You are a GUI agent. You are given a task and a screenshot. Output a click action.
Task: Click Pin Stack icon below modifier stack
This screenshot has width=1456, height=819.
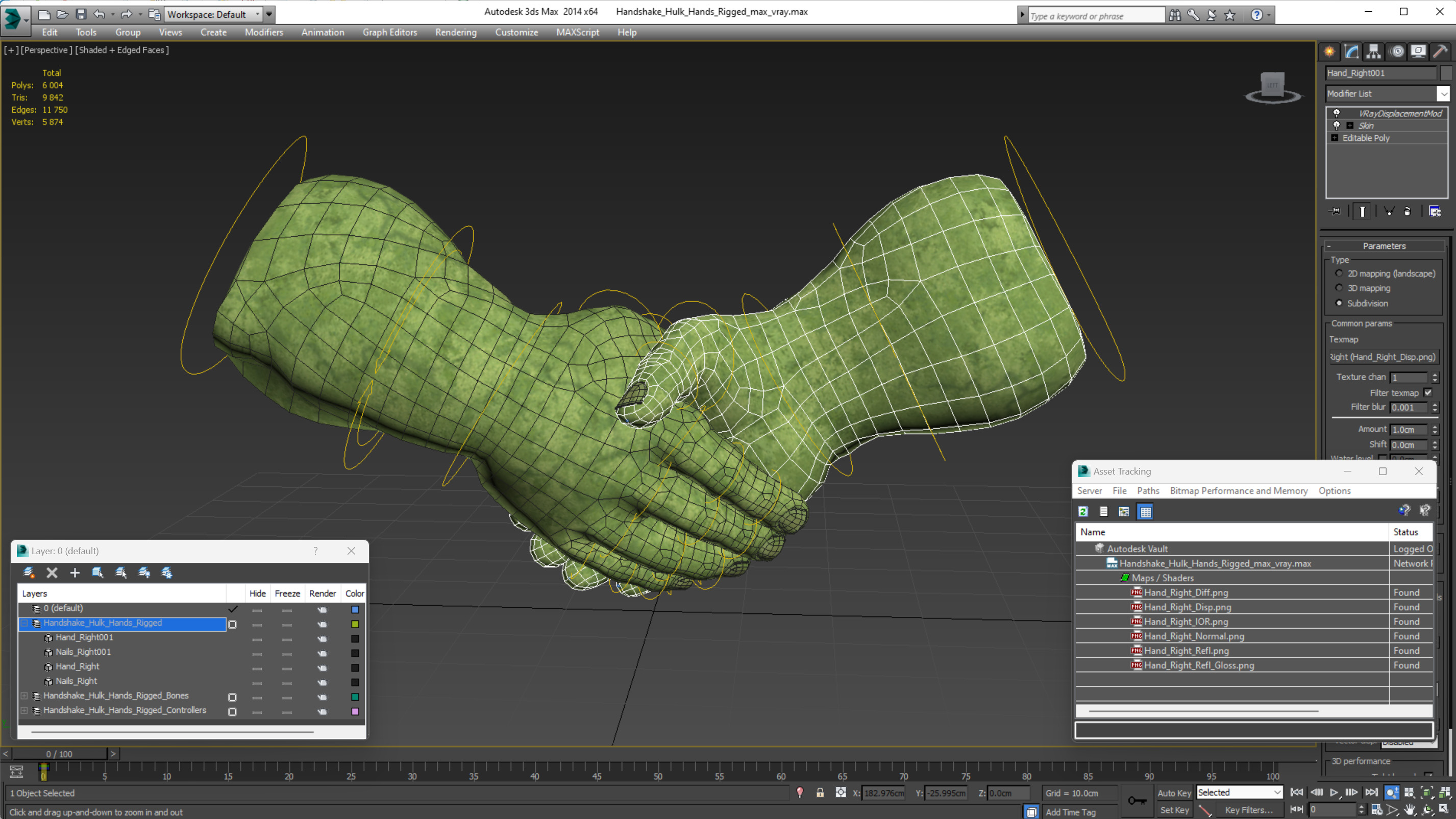point(1335,211)
